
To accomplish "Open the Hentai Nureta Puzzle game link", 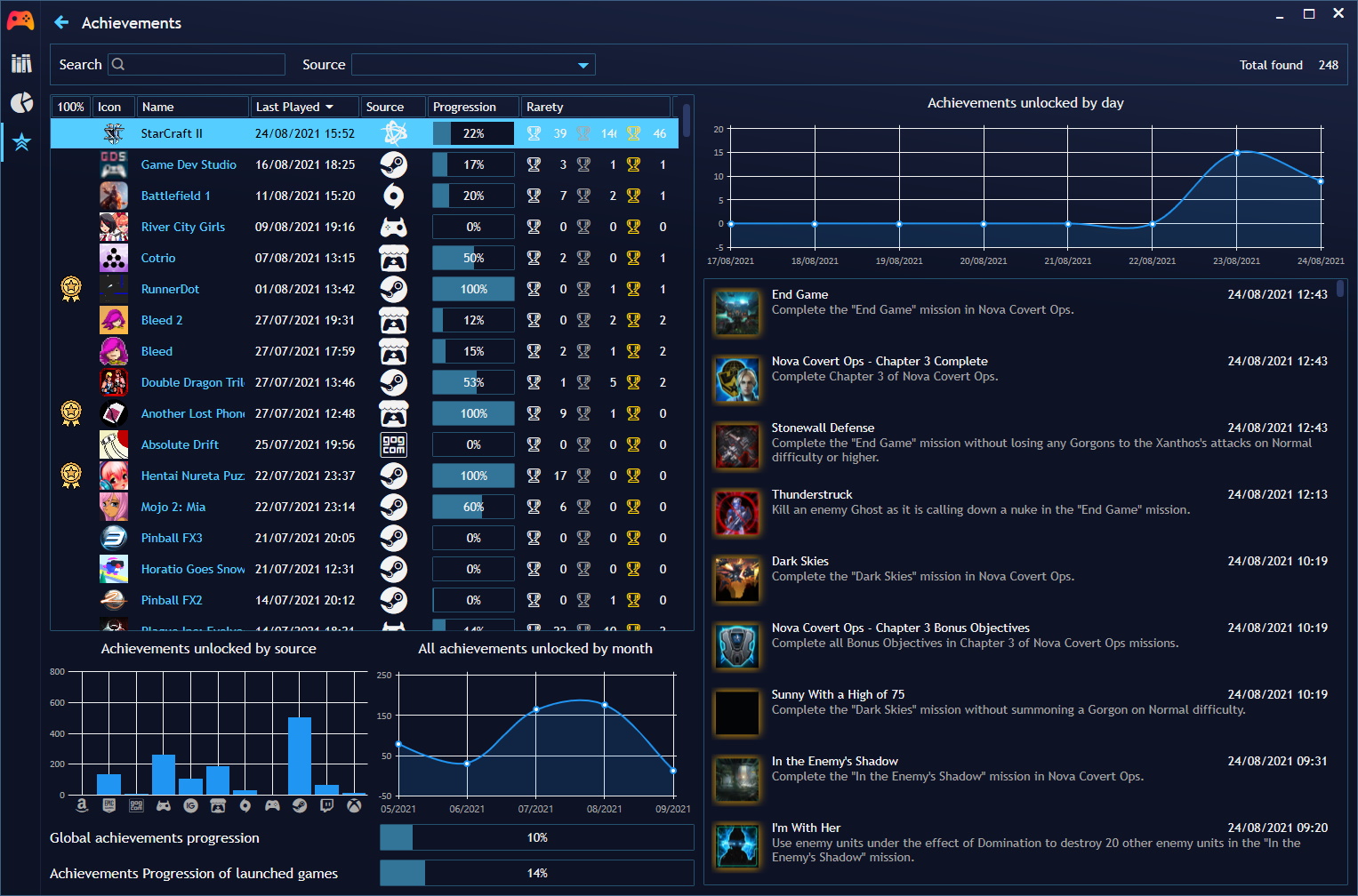I will [193, 476].
